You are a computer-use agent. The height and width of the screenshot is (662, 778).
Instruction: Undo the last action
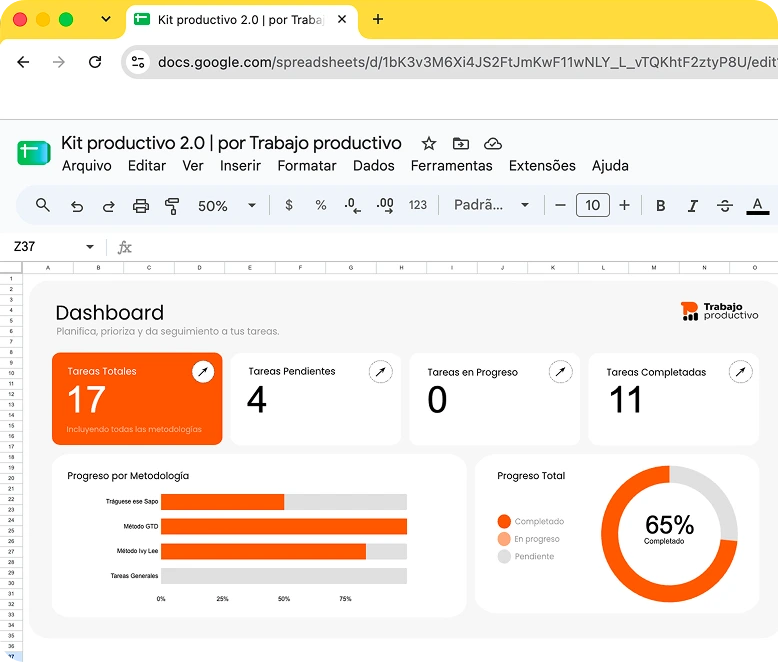tap(76, 206)
